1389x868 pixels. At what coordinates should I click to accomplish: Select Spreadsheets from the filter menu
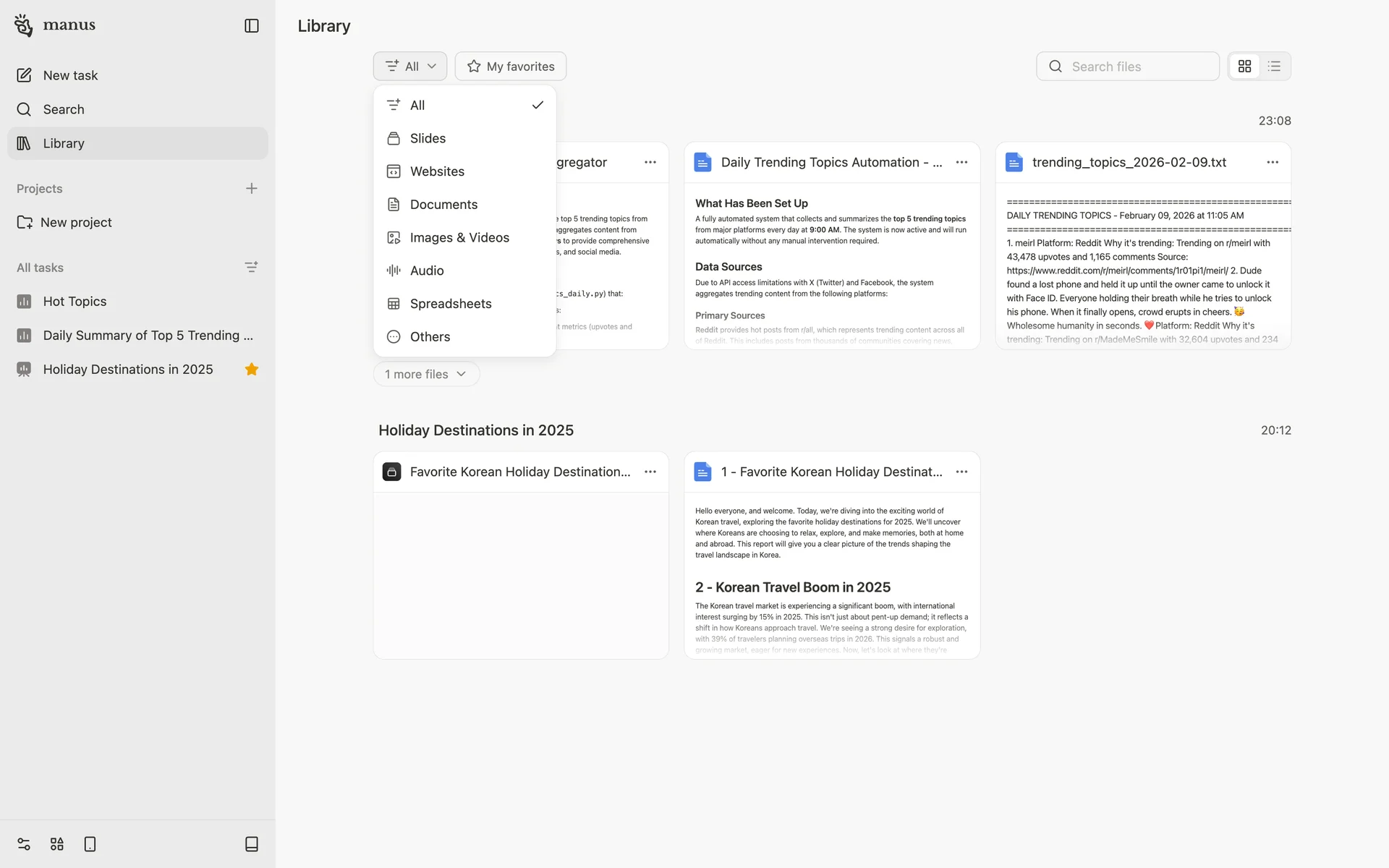coord(450,304)
